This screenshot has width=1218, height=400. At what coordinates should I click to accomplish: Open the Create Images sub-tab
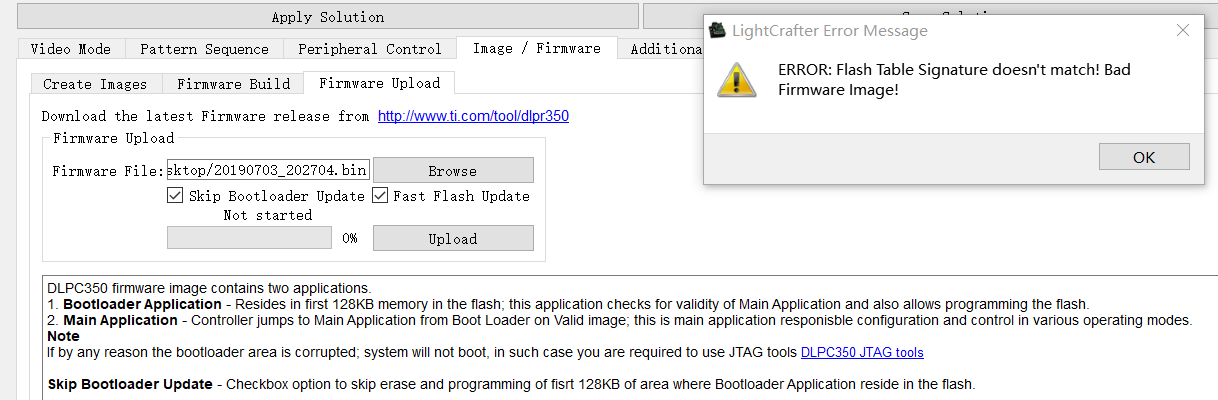coord(95,84)
